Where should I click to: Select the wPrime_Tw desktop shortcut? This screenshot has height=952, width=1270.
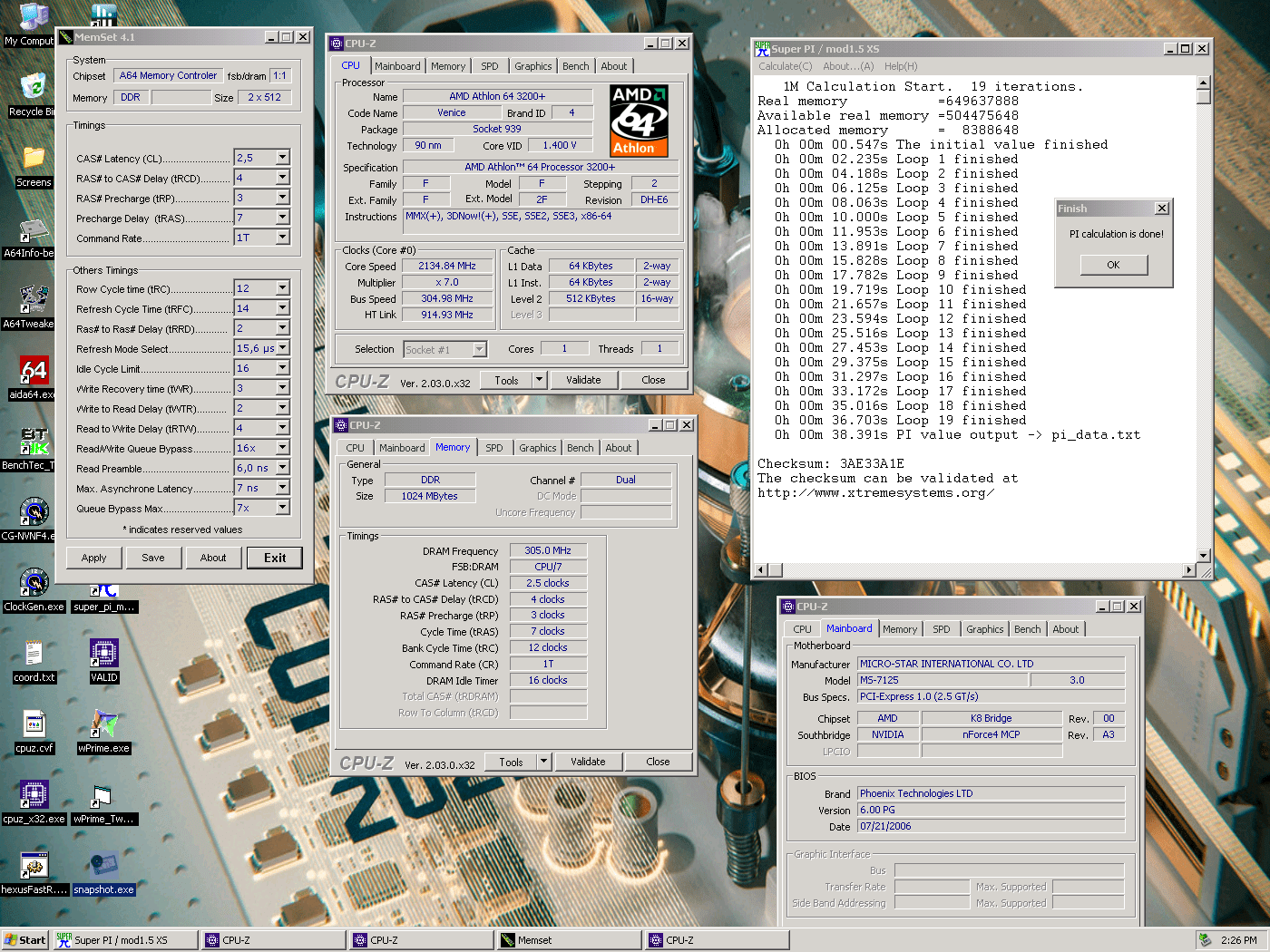pyautogui.click(x=104, y=798)
